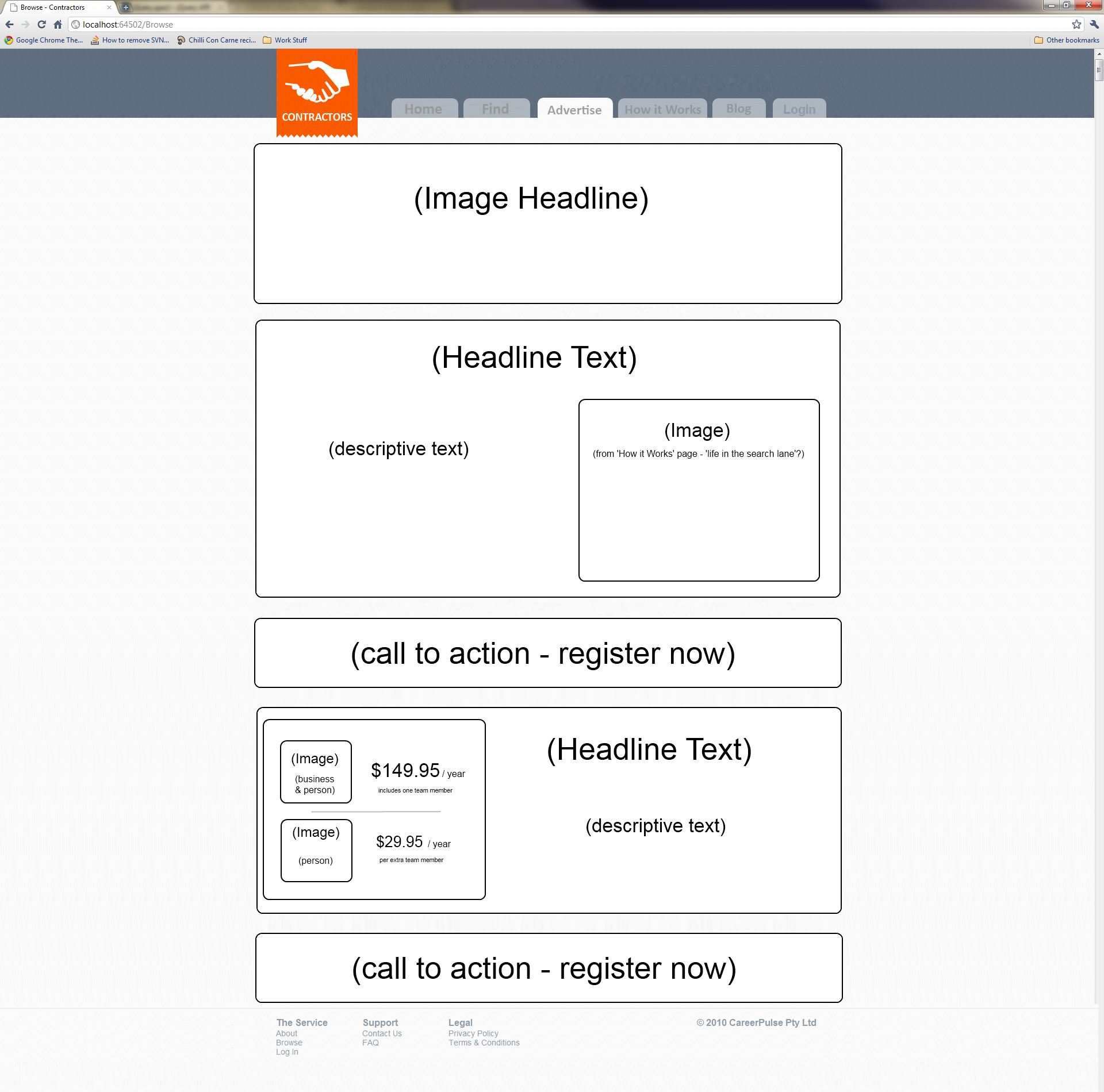The height and width of the screenshot is (1092, 1104).
Task: Click the reload page icon
Action: coord(41,25)
